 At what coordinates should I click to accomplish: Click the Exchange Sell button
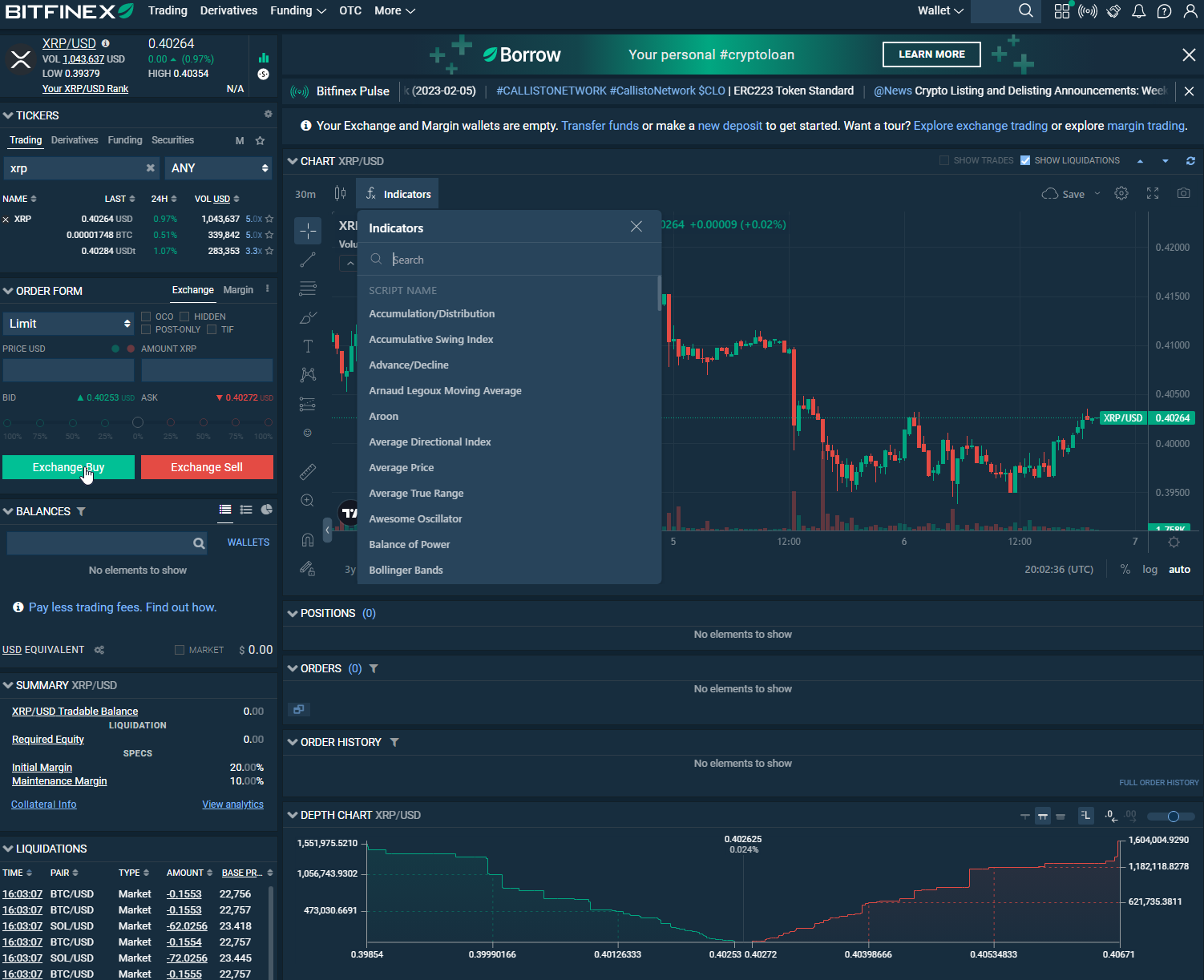click(207, 467)
